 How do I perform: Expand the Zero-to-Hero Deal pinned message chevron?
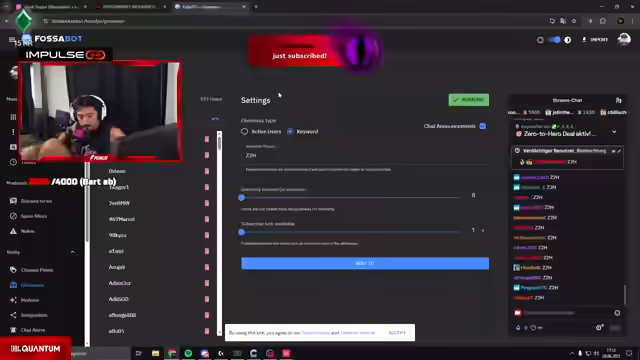click(x=614, y=132)
